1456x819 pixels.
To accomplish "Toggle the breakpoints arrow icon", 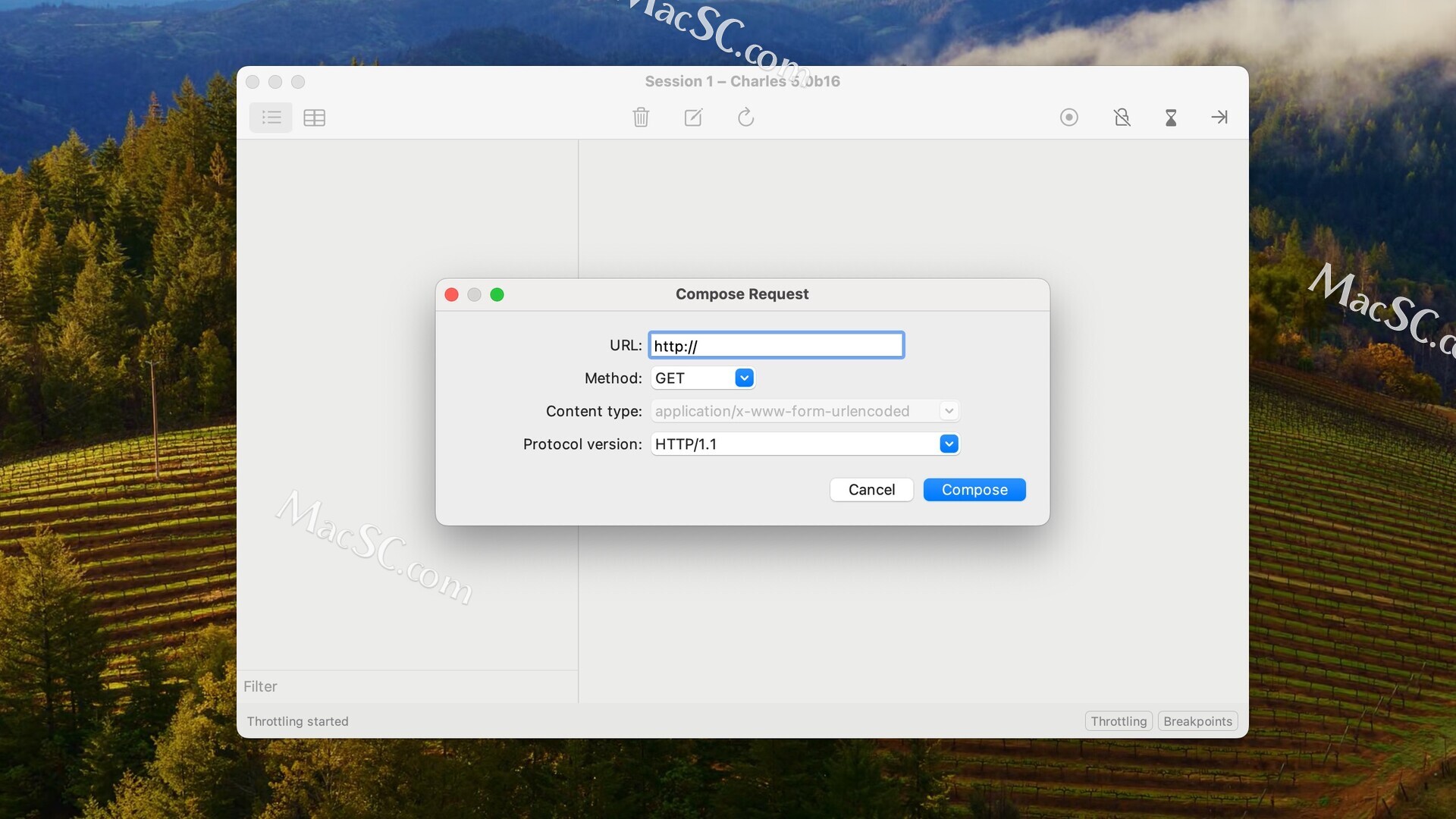I will (x=1219, y=118).
